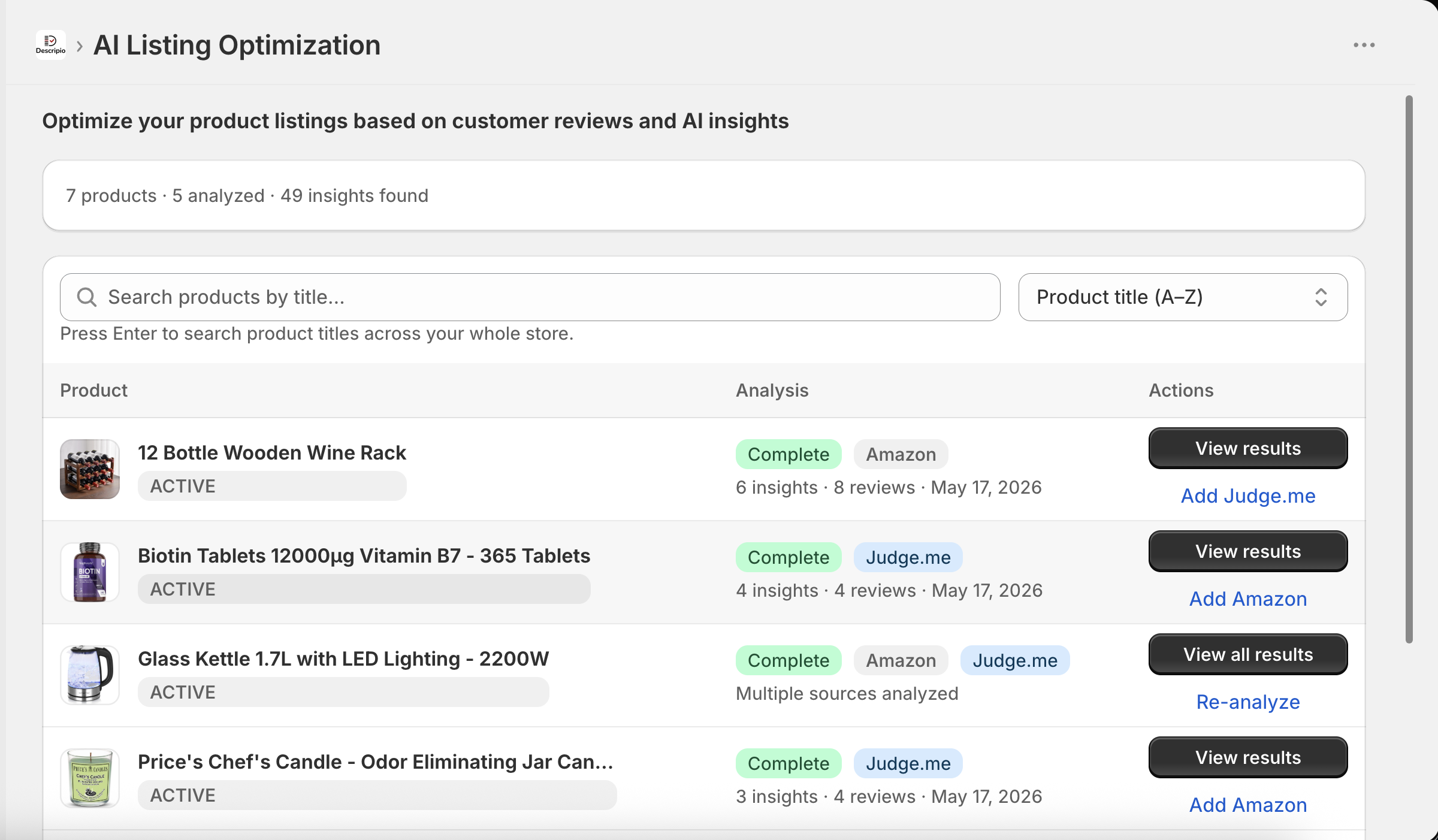Click Add Amazon for Biotin Tablets

(x=1248, y=599)
